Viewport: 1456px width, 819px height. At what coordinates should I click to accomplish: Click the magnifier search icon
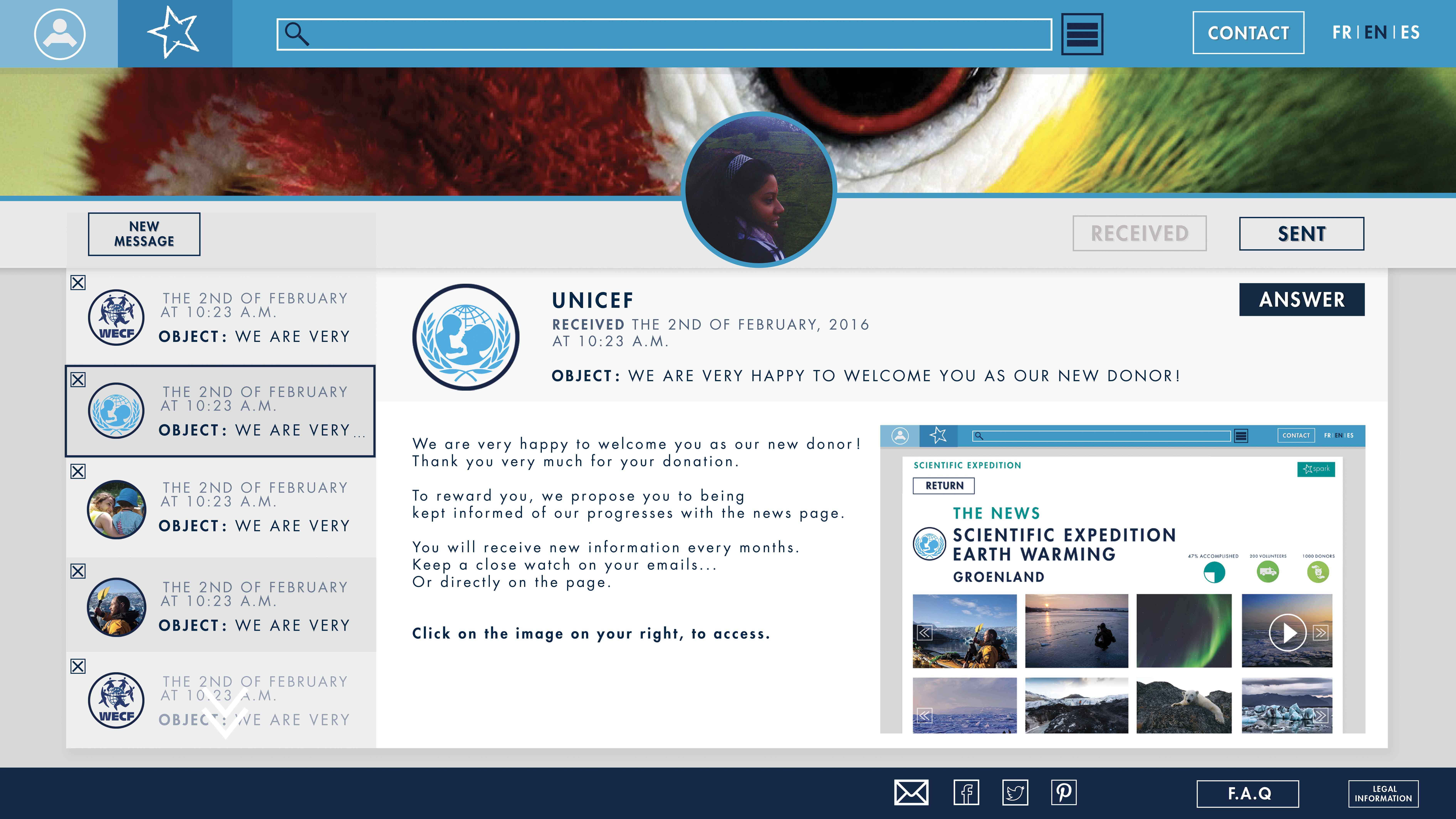297,34
